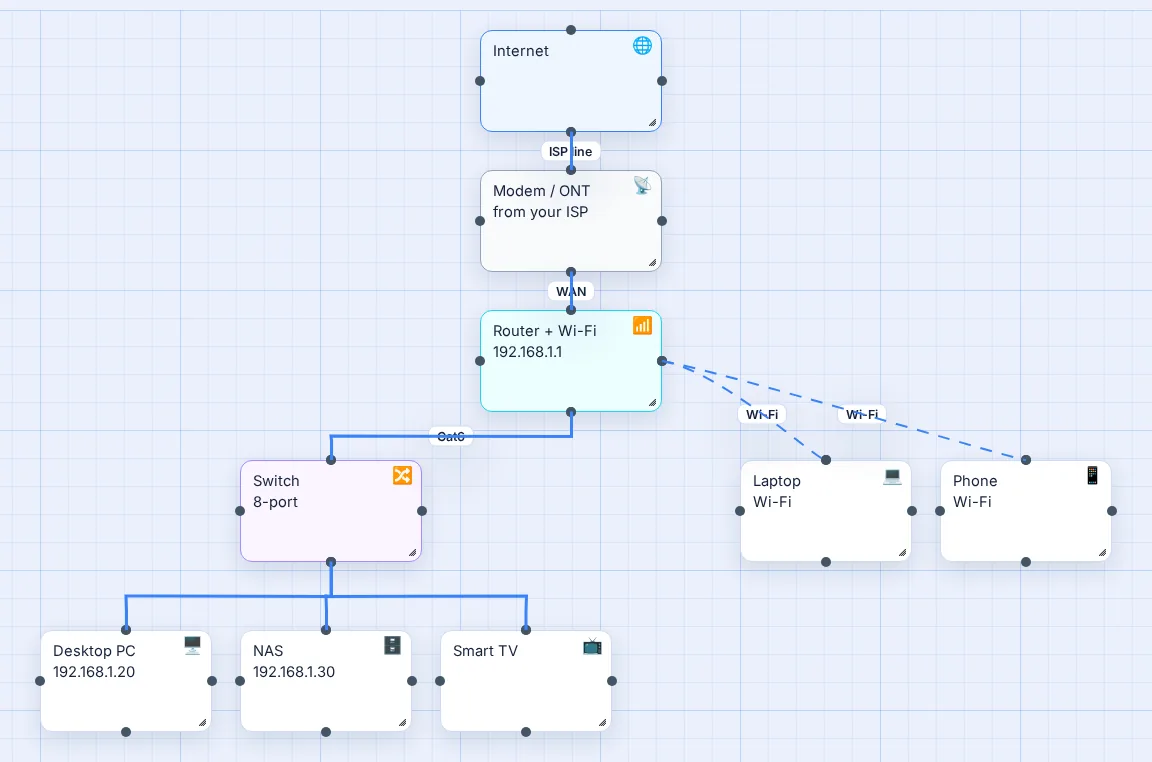Select the Smart TV node title
This screenshot has height=762, width=1152.
tap(485, 651)
